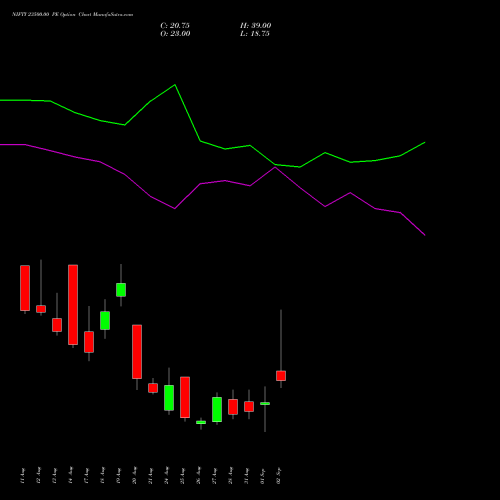Click the NIFTY PE Option chart title

click(x=72, y=14)
